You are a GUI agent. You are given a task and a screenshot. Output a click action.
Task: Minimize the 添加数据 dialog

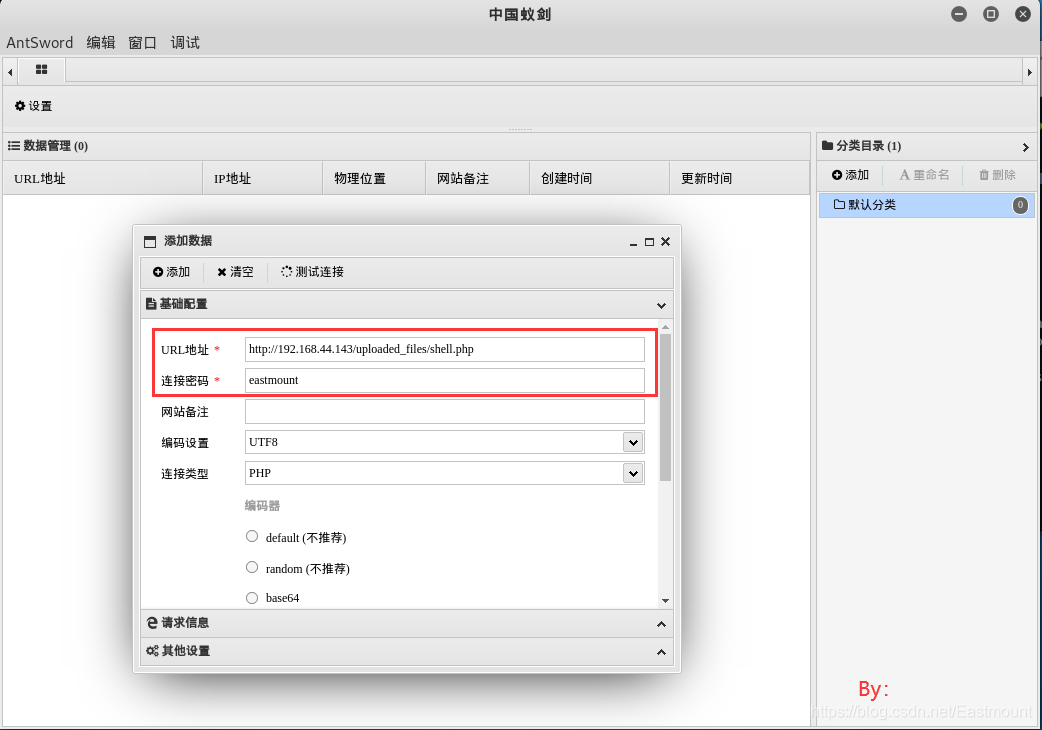tap(633, 242)
